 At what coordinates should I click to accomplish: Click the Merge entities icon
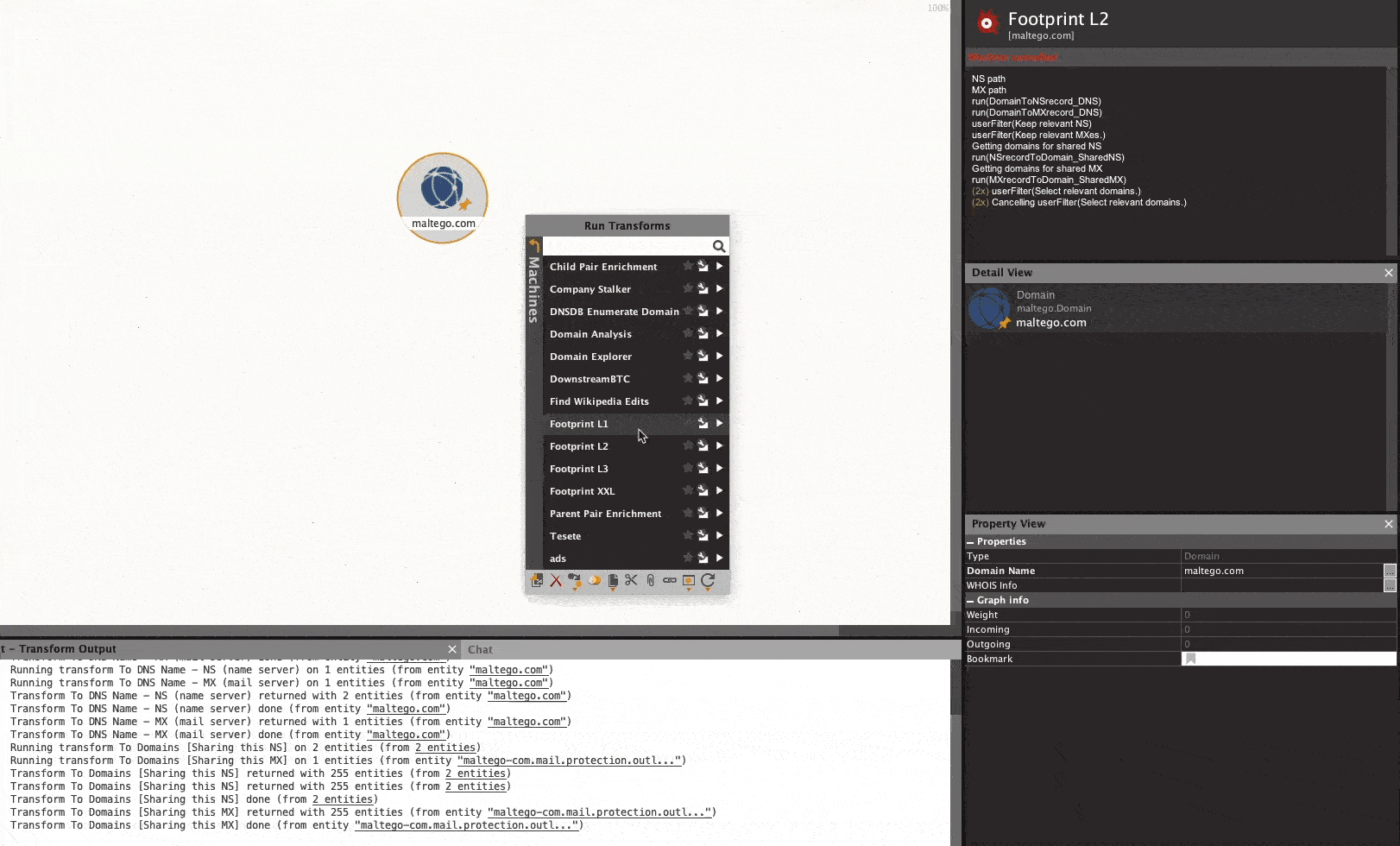point(594,581)
